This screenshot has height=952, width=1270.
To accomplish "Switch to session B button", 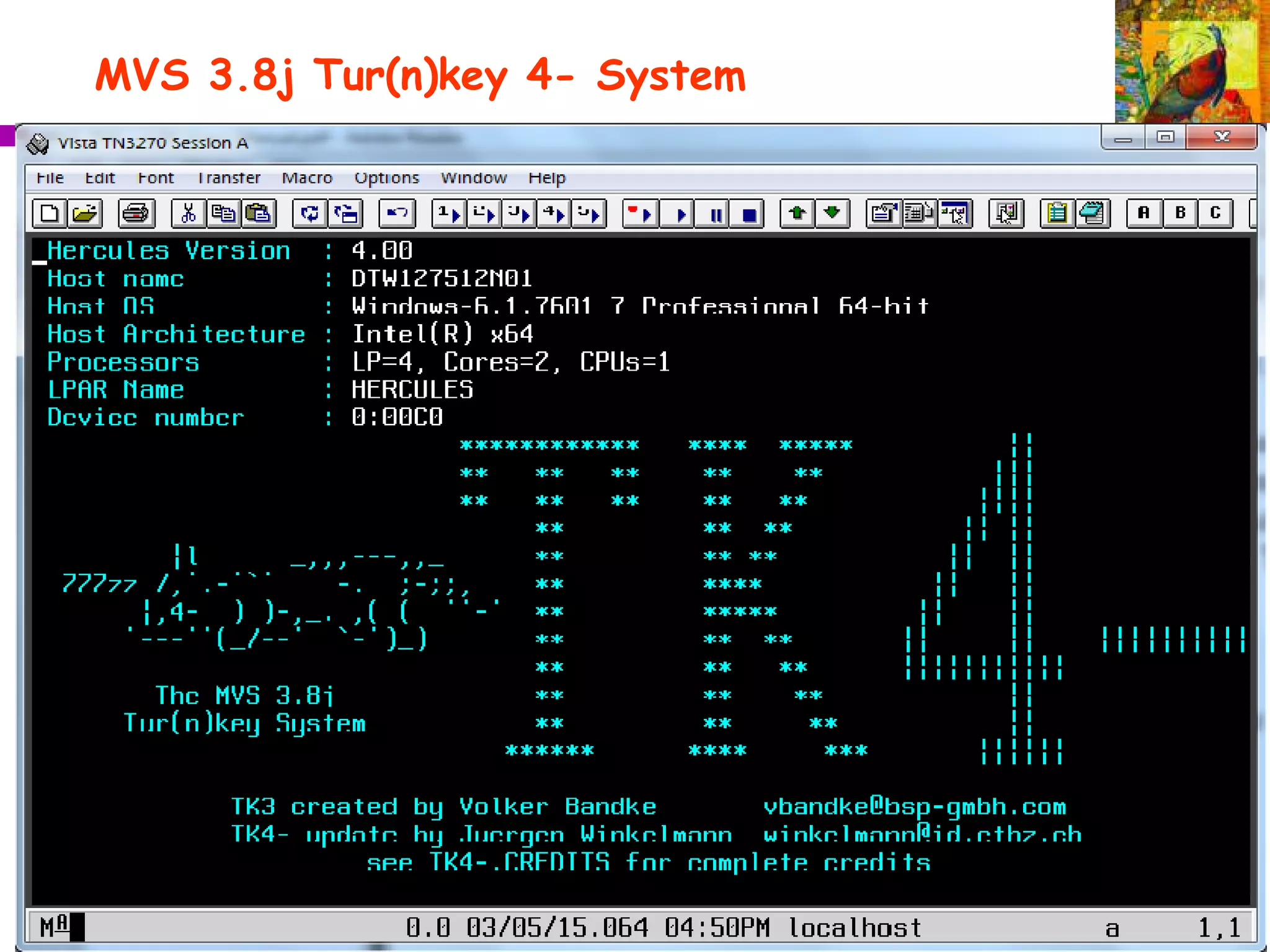I will point(1180,214).
